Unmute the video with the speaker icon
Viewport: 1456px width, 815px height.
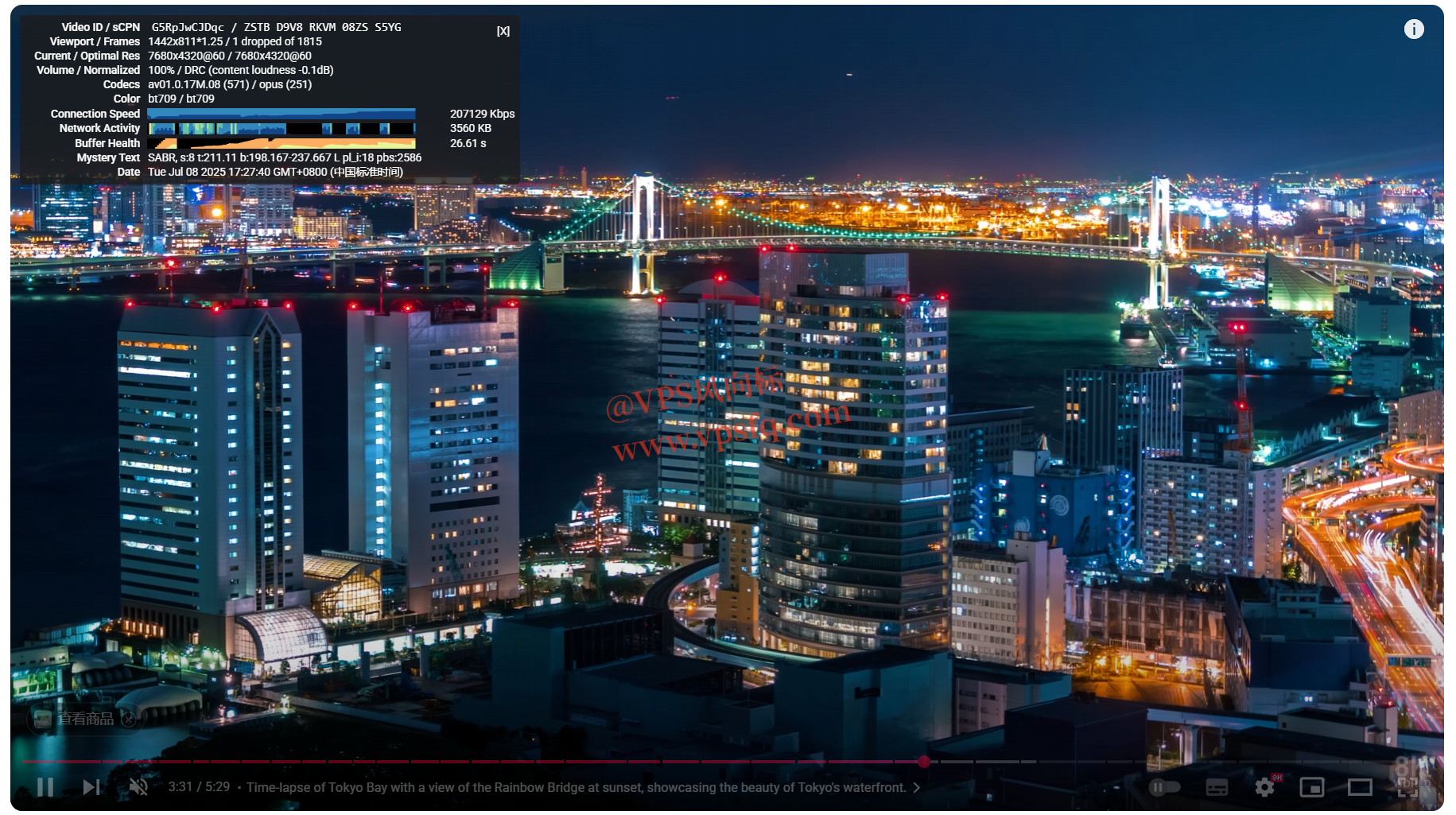138,787
